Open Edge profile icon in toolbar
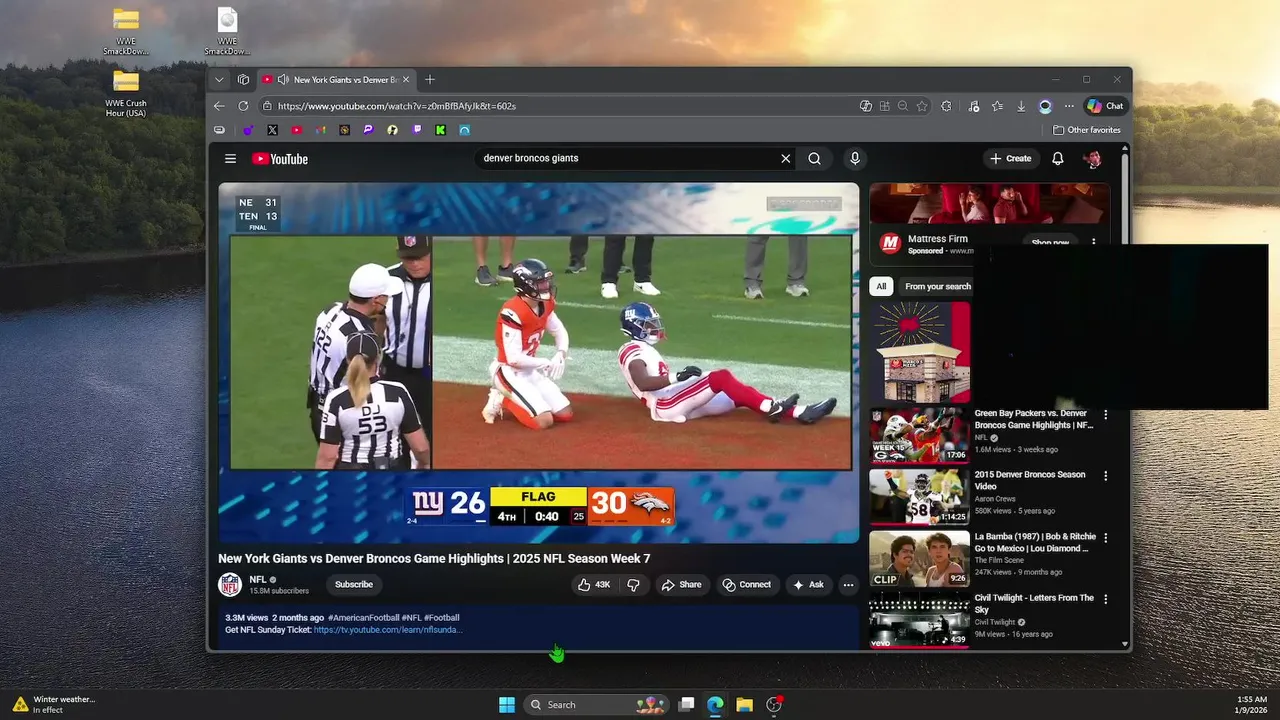Screen dimensions: 1280x720 coord(1045,106)
